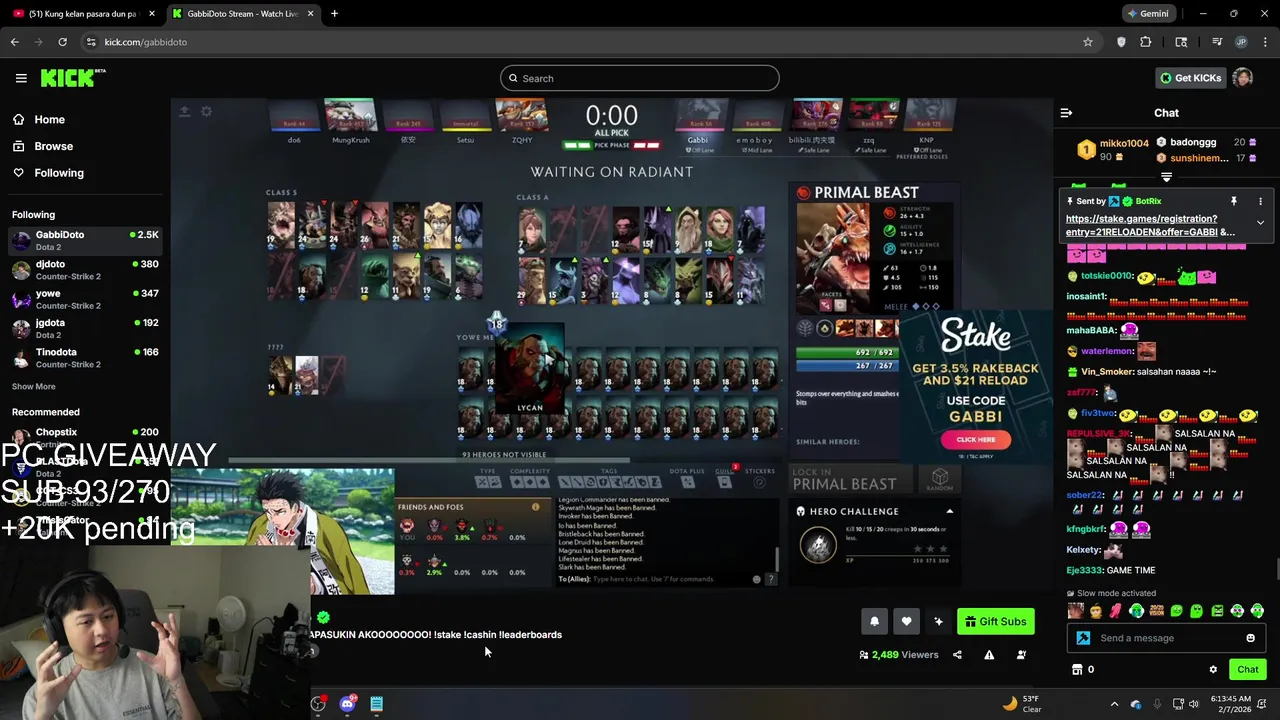Report stream with warning triangle icon
1280x720 pixels.
(x=989, y=655)
